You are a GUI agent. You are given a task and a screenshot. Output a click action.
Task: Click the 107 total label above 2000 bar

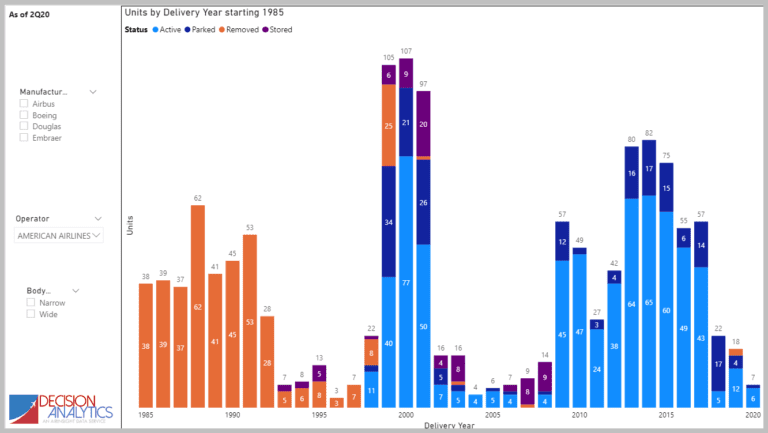406,51
